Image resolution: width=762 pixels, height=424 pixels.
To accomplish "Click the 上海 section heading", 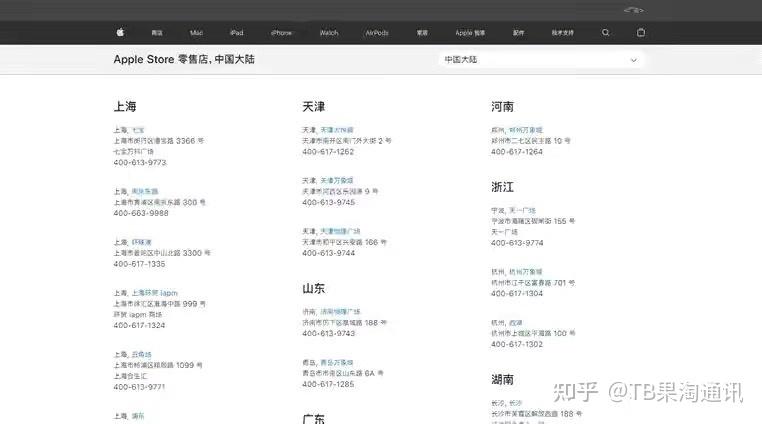I will click(125, 106).
